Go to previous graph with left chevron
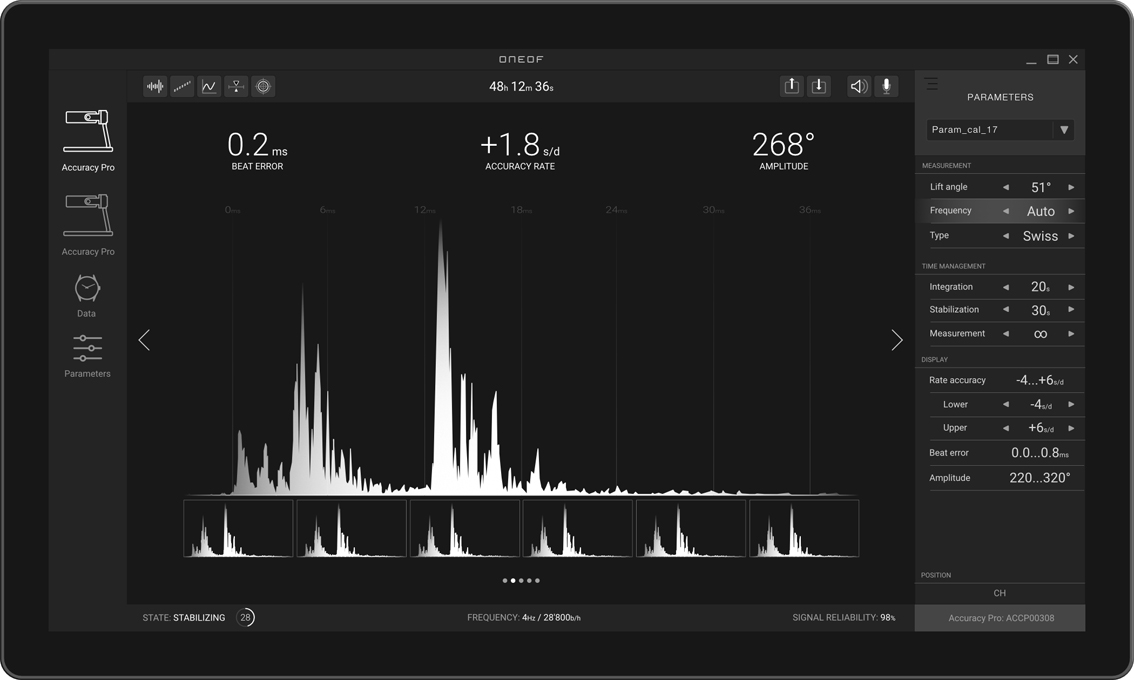 (x=144, y=341)
